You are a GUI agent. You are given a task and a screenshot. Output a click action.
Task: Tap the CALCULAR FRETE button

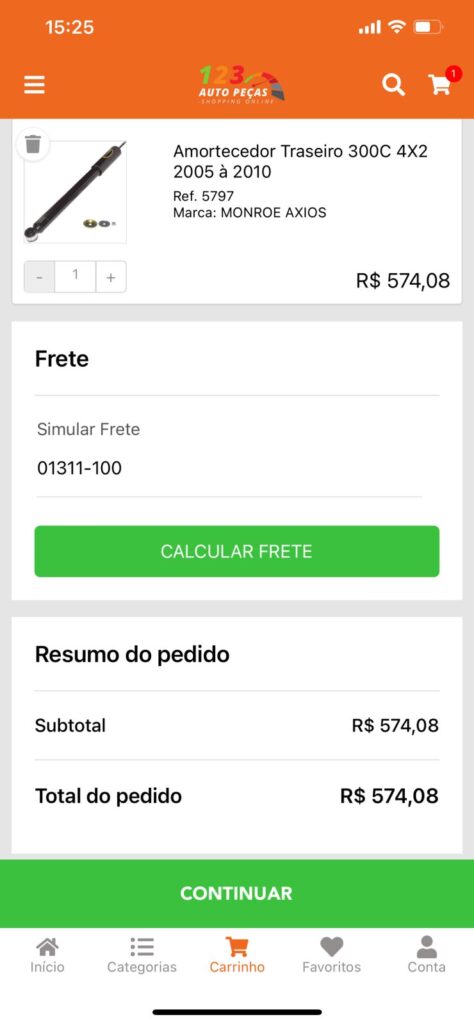tap(237, 551)
